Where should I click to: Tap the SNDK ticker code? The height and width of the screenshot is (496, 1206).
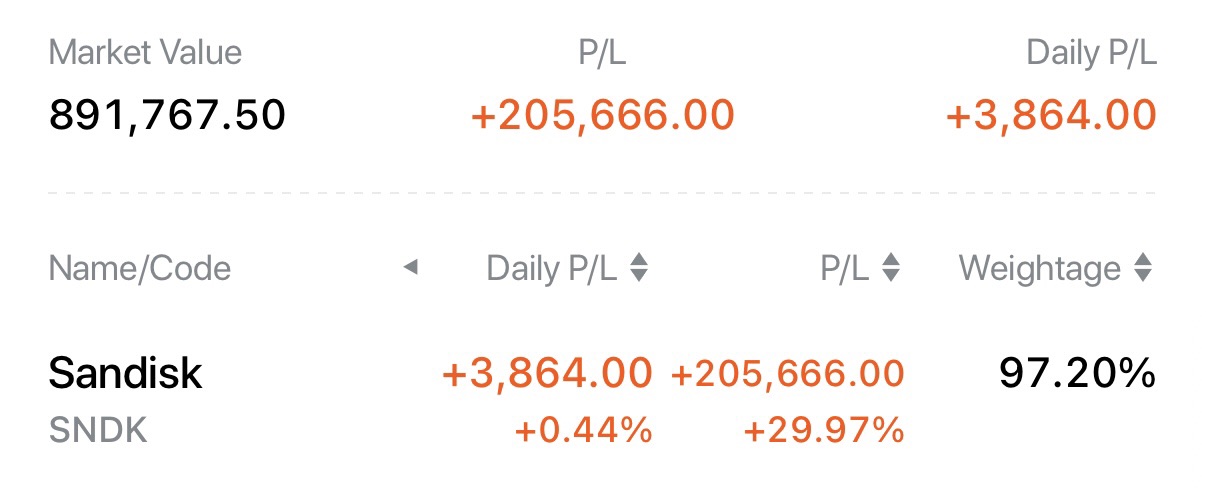tap(98, 431)
